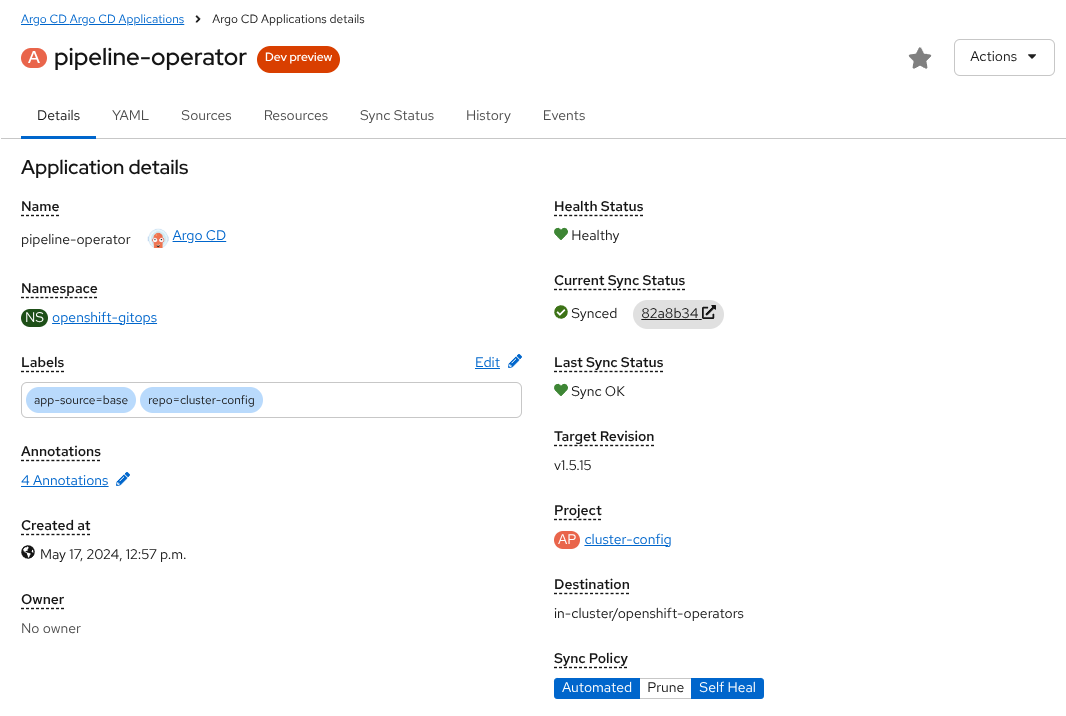Open the cluster-config project link
The height and width of the screenshot is (716, 1066).
628,540
